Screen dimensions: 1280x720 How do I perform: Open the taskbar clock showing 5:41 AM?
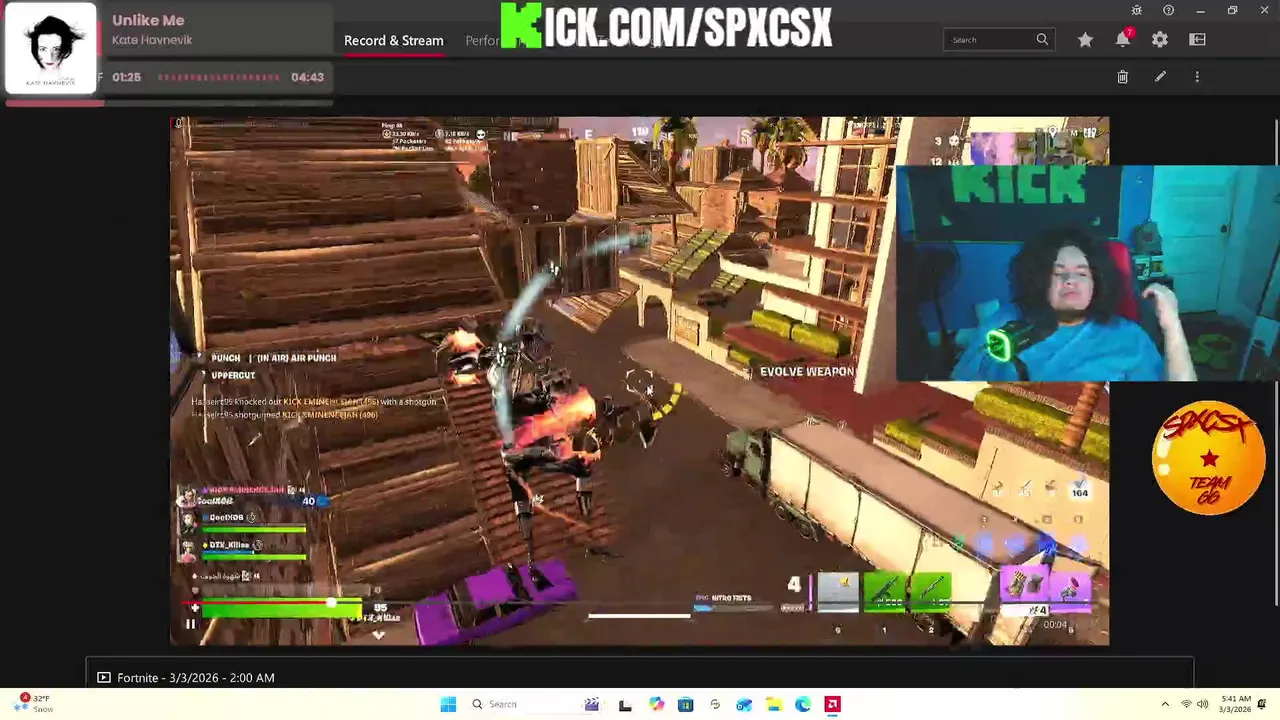point(1235,704)
